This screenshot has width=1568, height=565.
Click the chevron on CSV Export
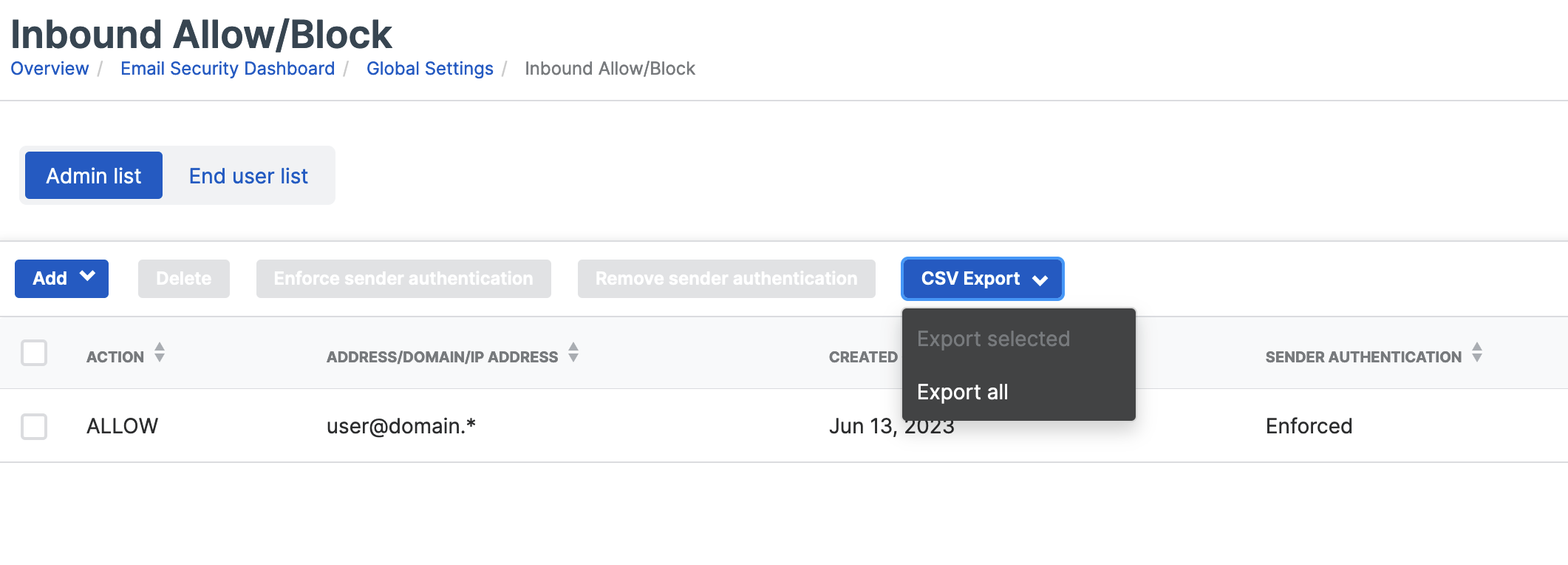(x=1040, y=280)
